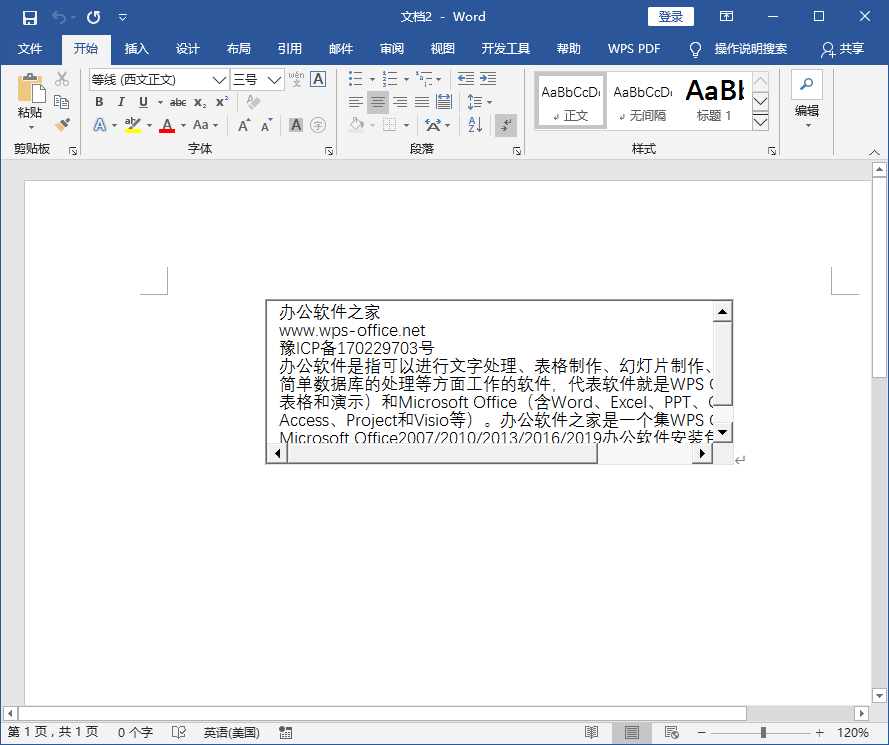Toggle Bold formatting
This screenshot has width=889, height=745.
[x=99, y=102]
